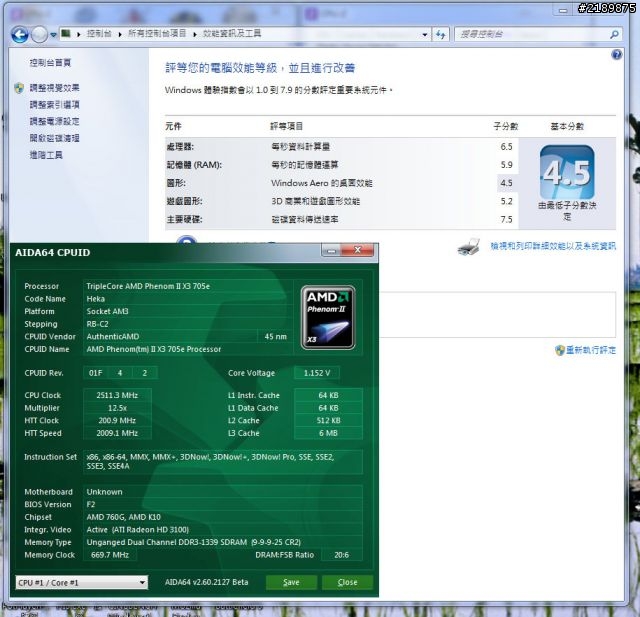
Task: Select the 圖形 subscore 4.5 cell
Action: click(507, 183)
